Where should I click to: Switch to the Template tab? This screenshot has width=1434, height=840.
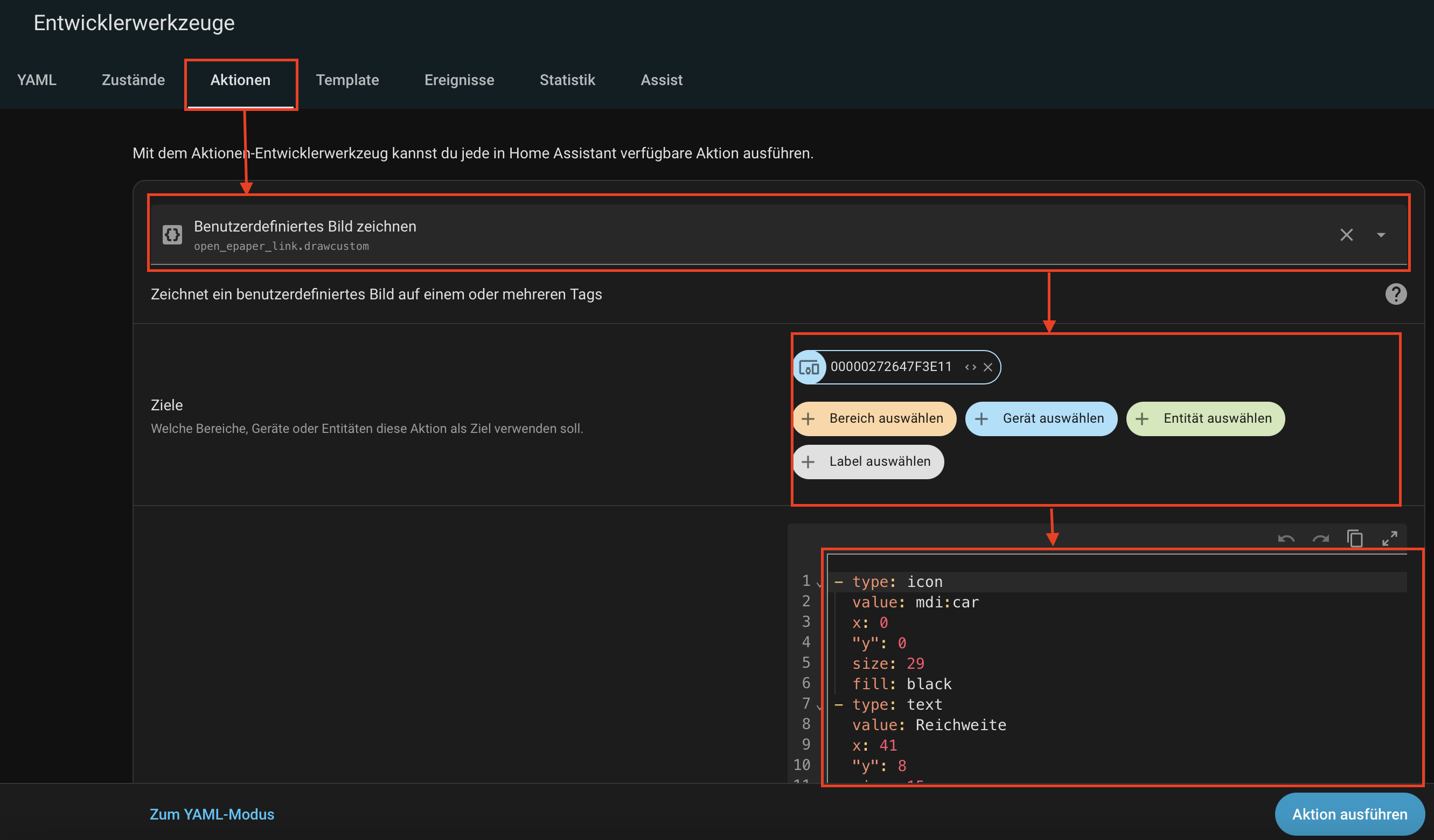(x=347, y=80)
